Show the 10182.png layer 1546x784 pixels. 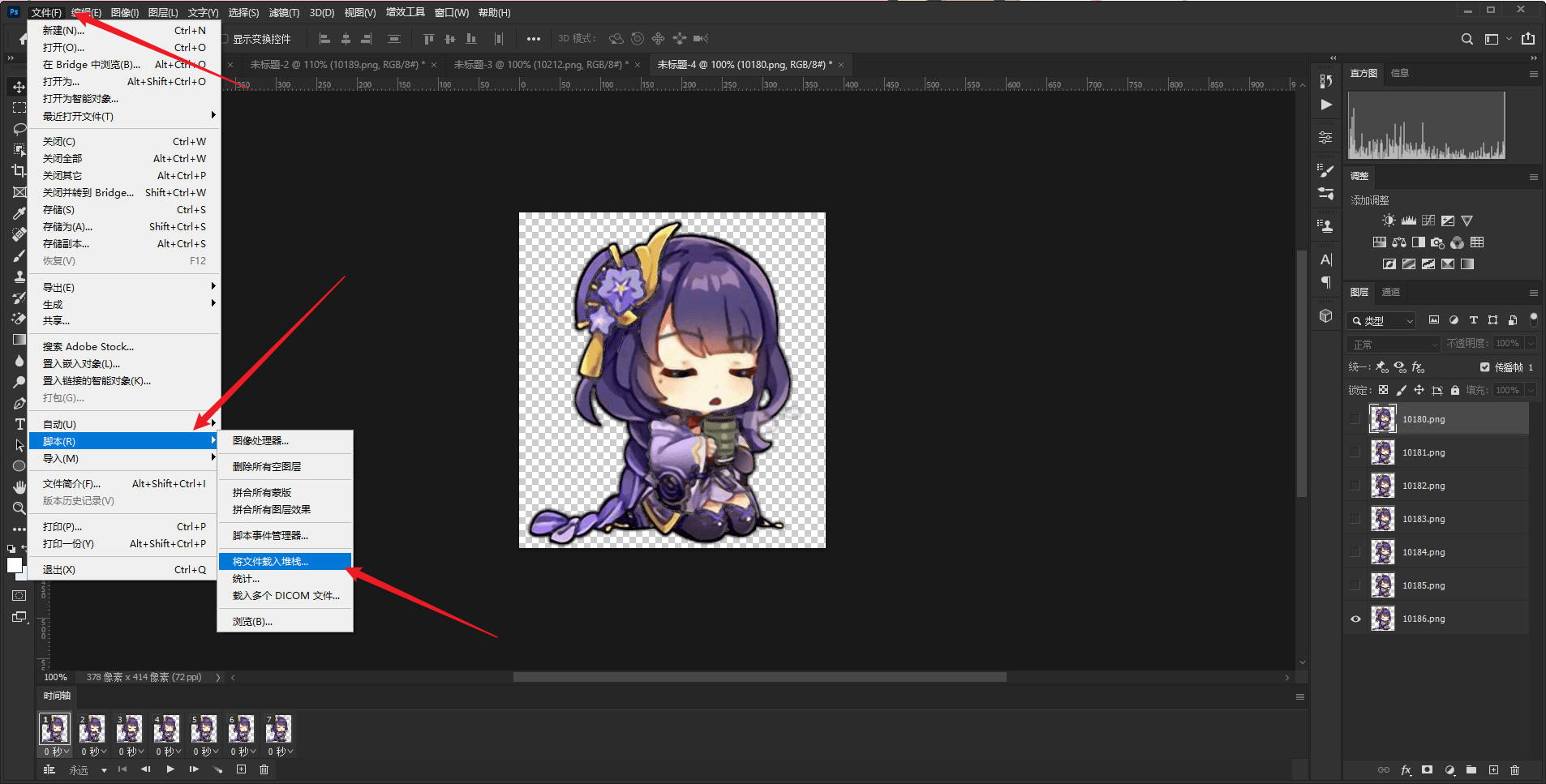[1355, 486]
